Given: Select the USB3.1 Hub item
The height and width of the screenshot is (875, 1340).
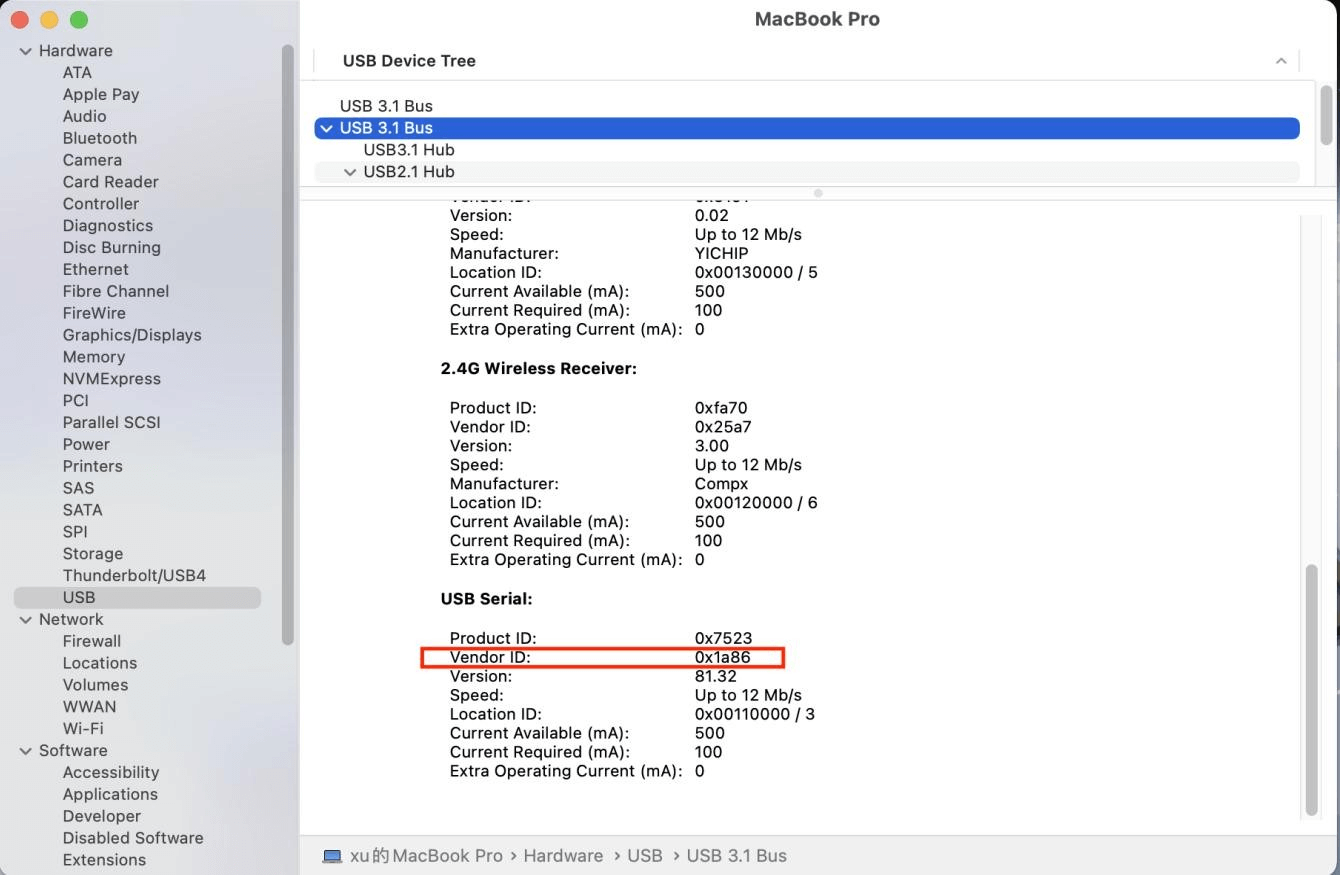Looking at the screenshot, I should [408, 150].
